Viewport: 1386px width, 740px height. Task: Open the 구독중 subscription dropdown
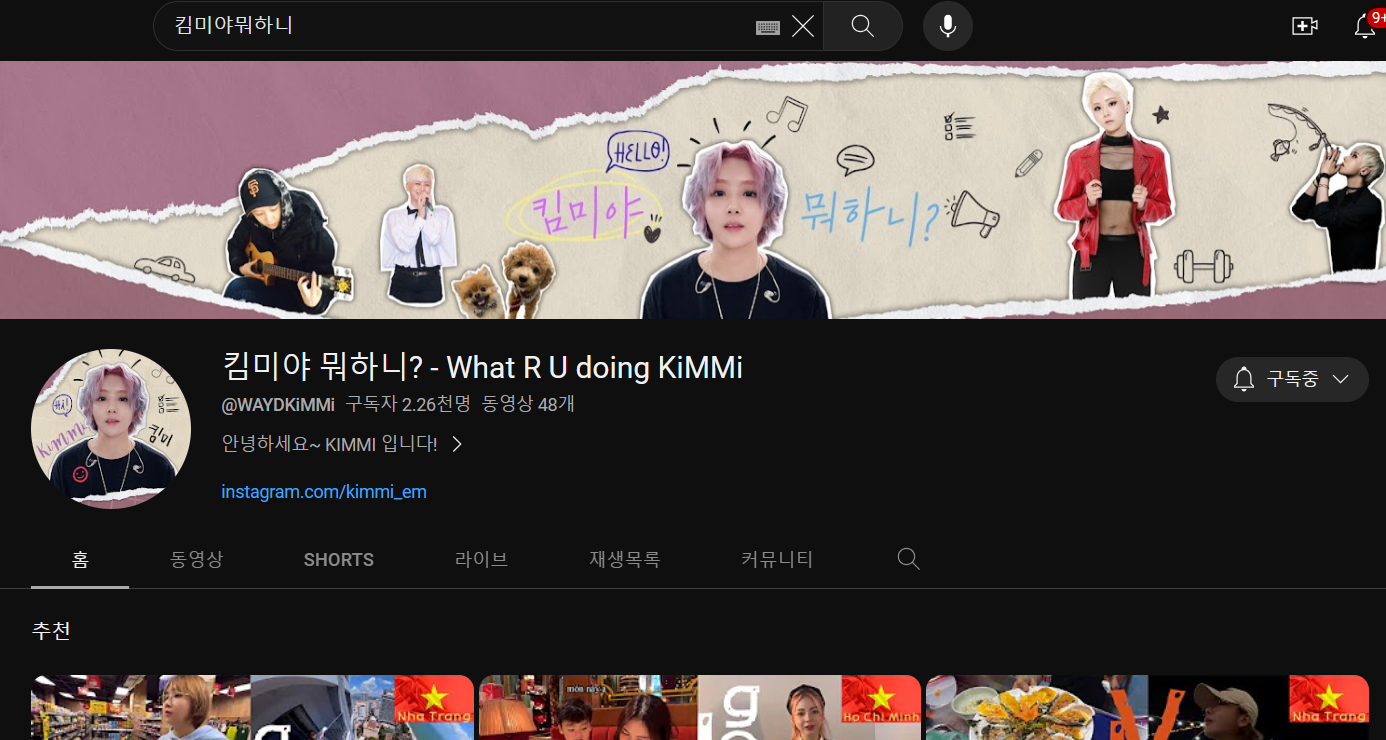[1292, 379]
